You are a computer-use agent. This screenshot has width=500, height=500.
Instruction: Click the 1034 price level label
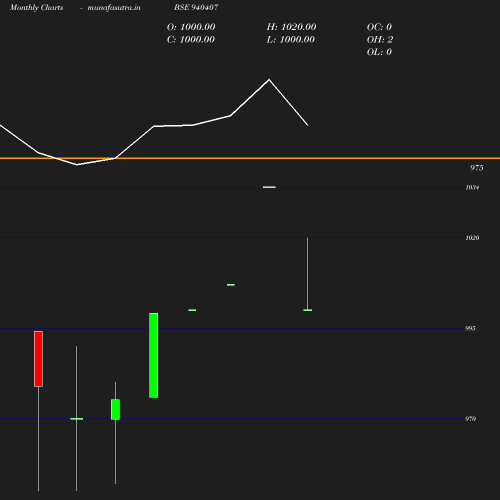pyautogui.click(x=472, y=188)
